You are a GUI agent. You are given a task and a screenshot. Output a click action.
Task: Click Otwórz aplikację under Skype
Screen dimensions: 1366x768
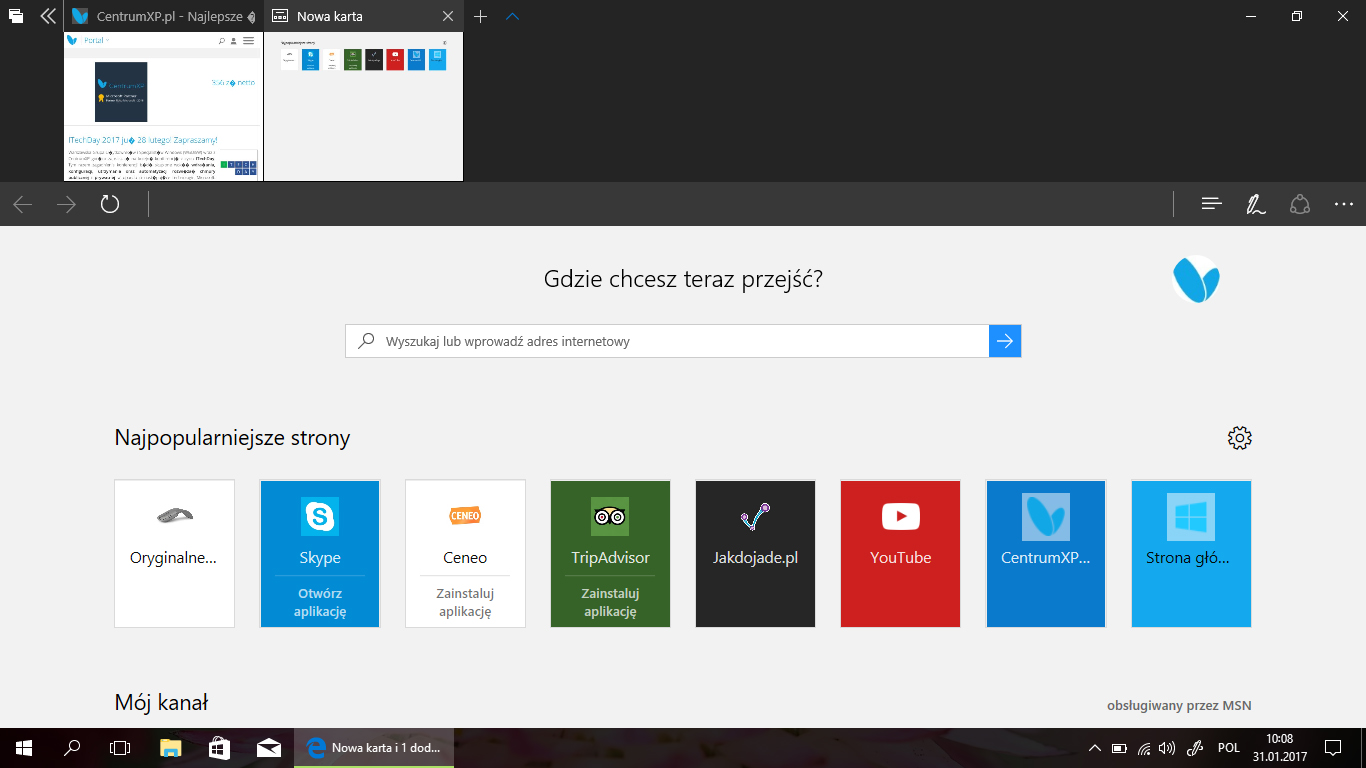320,602
